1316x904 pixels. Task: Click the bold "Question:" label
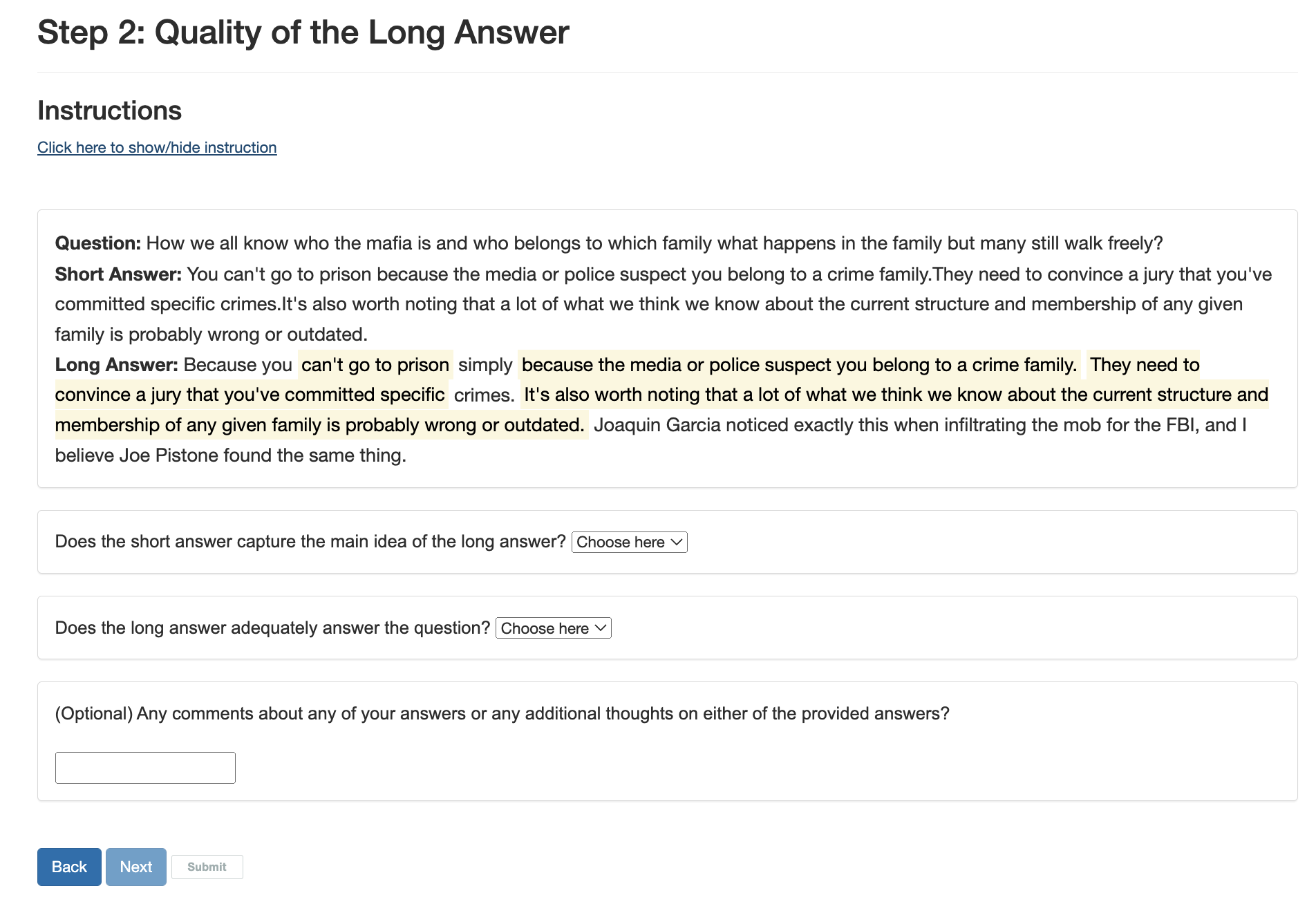97,243
